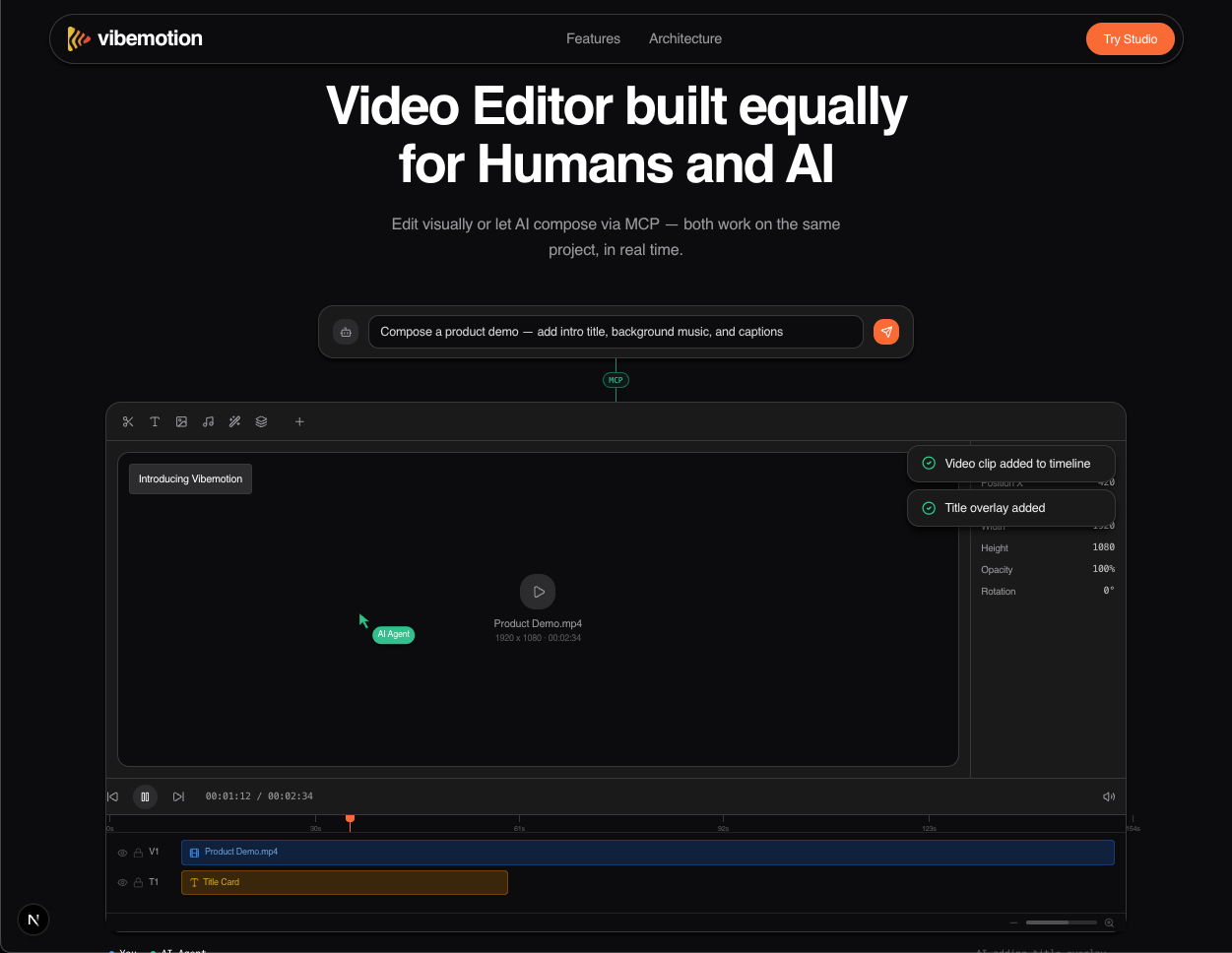Open the Features nav link
Viewport: 1232px width, 953px height.
593,38
